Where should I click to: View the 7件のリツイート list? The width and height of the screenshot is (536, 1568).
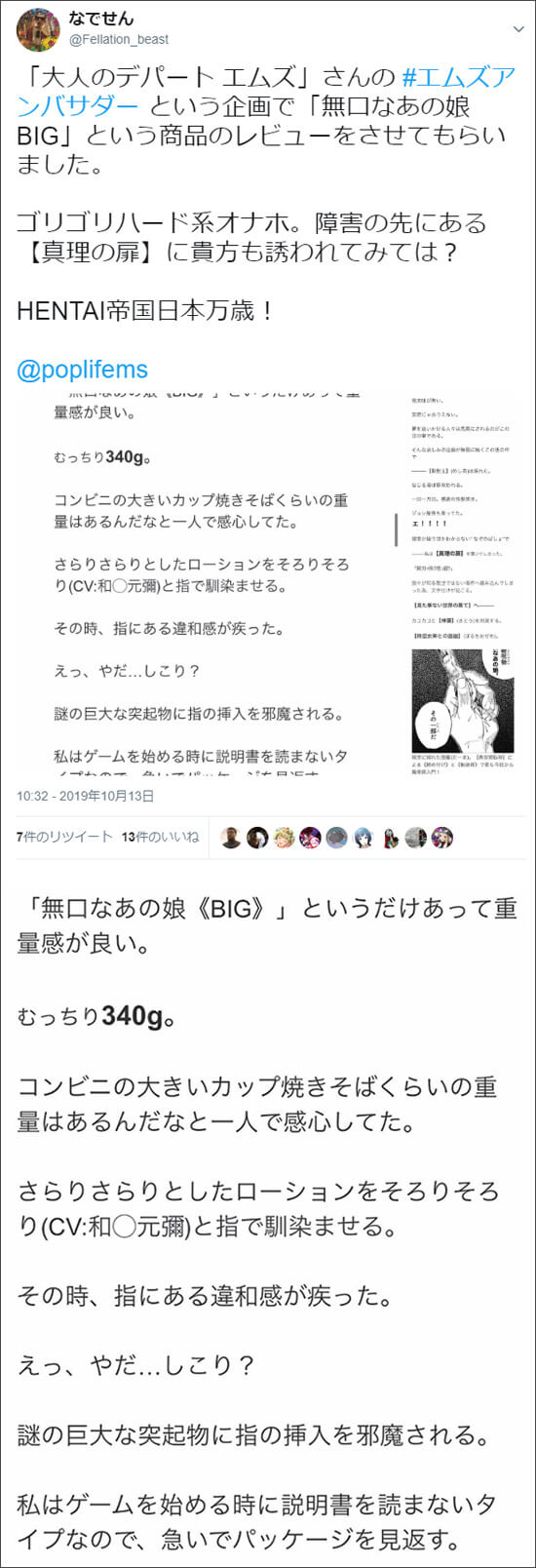64,837
